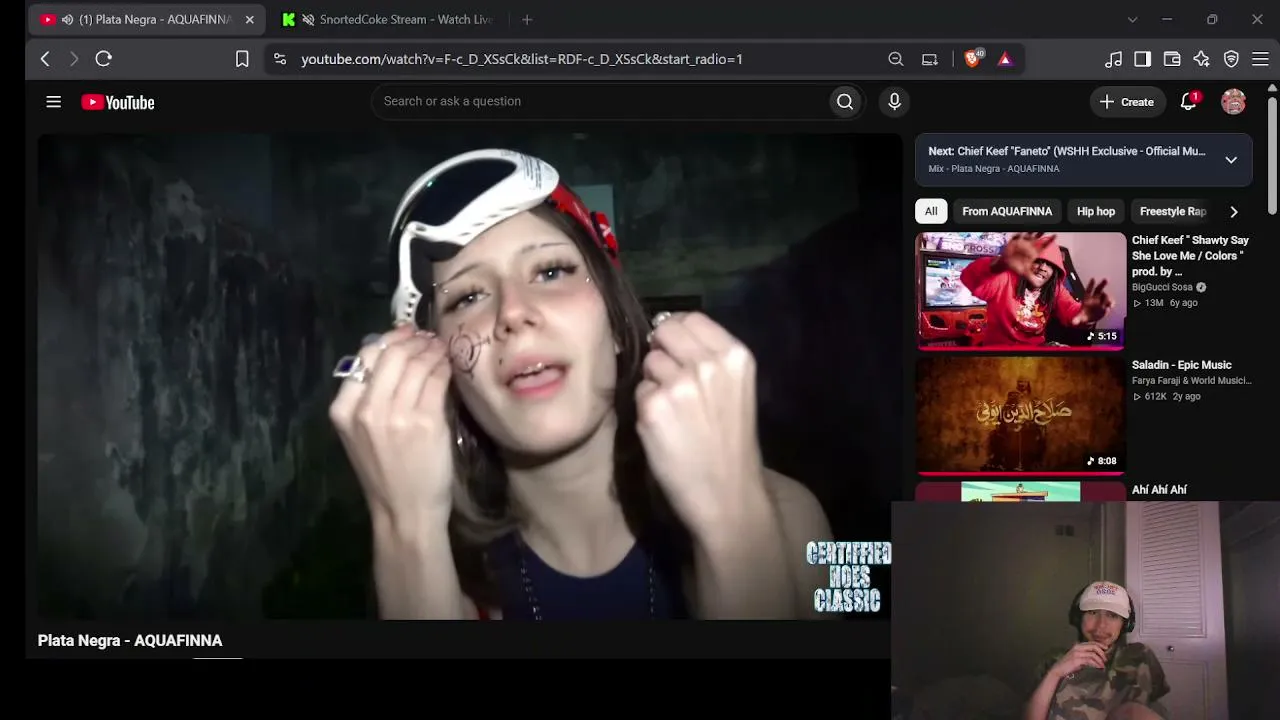Image resolution: width=1280 pixels, height=720 pixels.
Task: Click the Plata Negra video player
Action: coord(470,377)
